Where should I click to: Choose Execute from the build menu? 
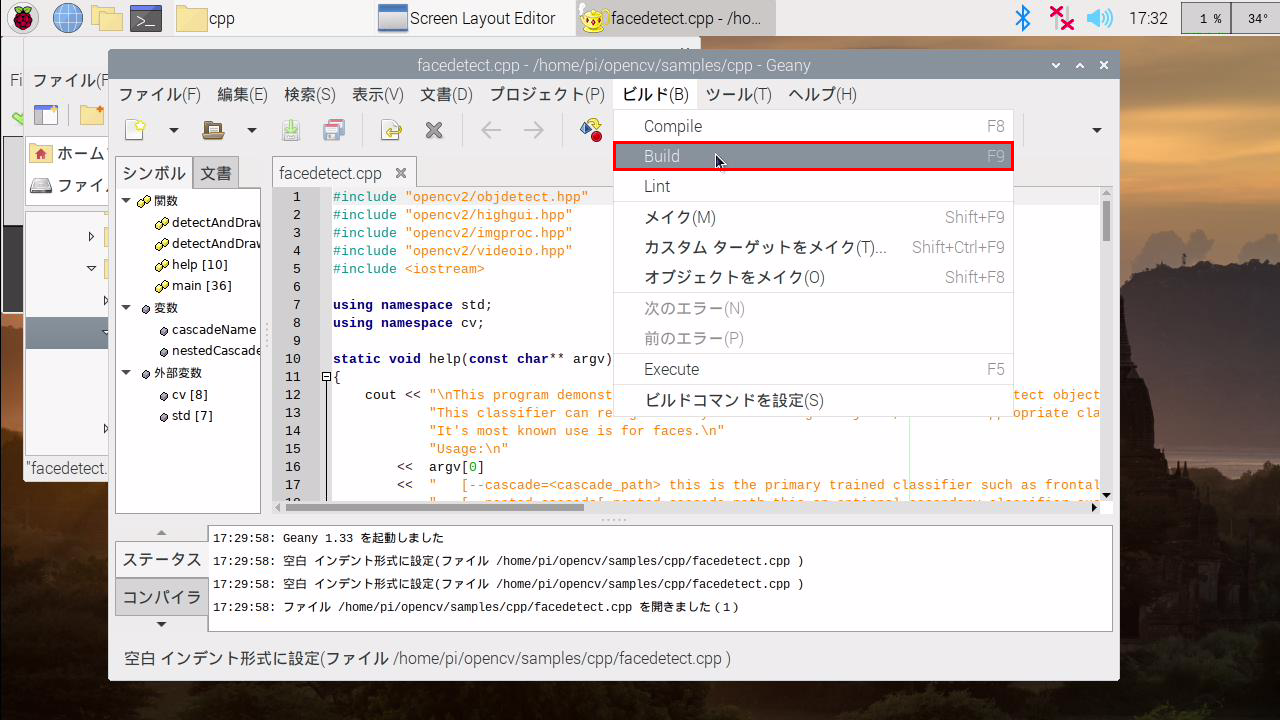tap(813, 369)
